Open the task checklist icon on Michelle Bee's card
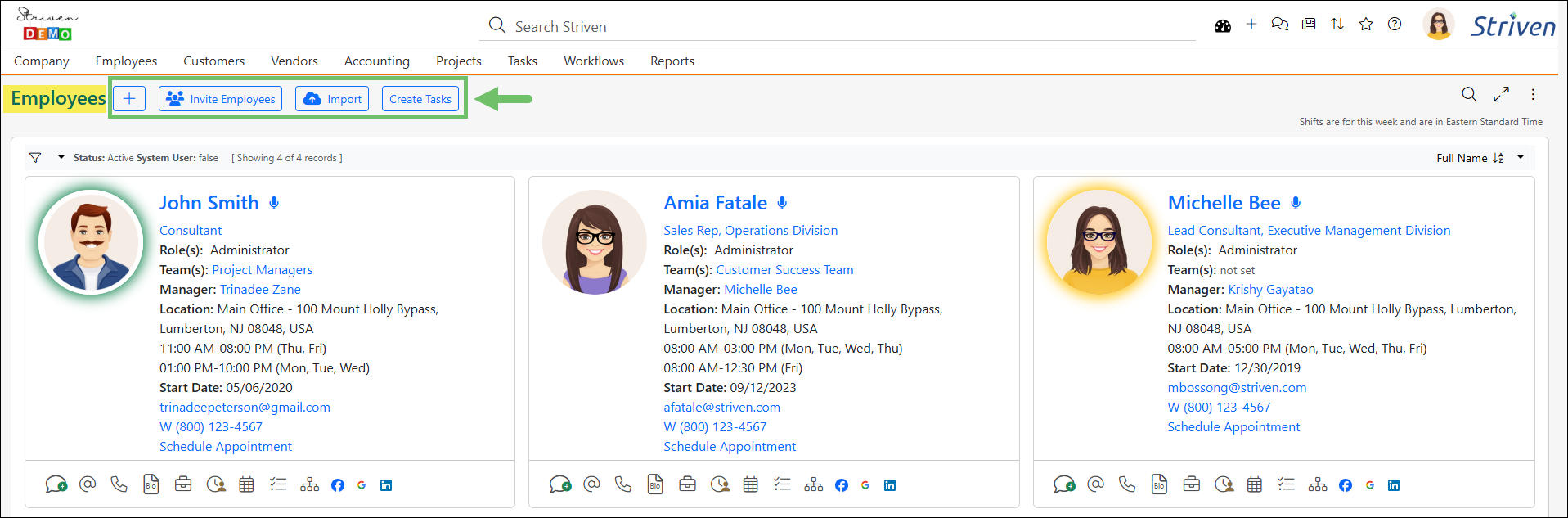Screen dimensions: 1568x518 tap(1287, 484)
